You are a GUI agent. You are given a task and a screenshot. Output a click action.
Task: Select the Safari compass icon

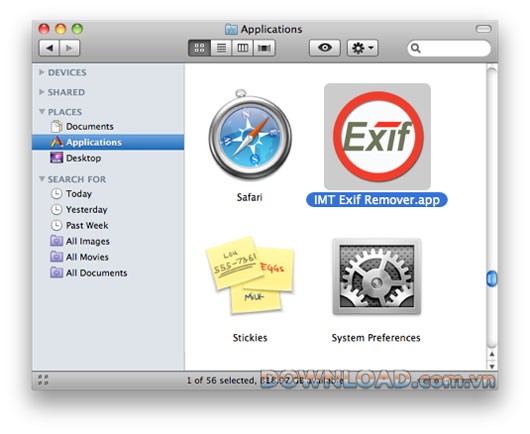(x=250, y=135)
